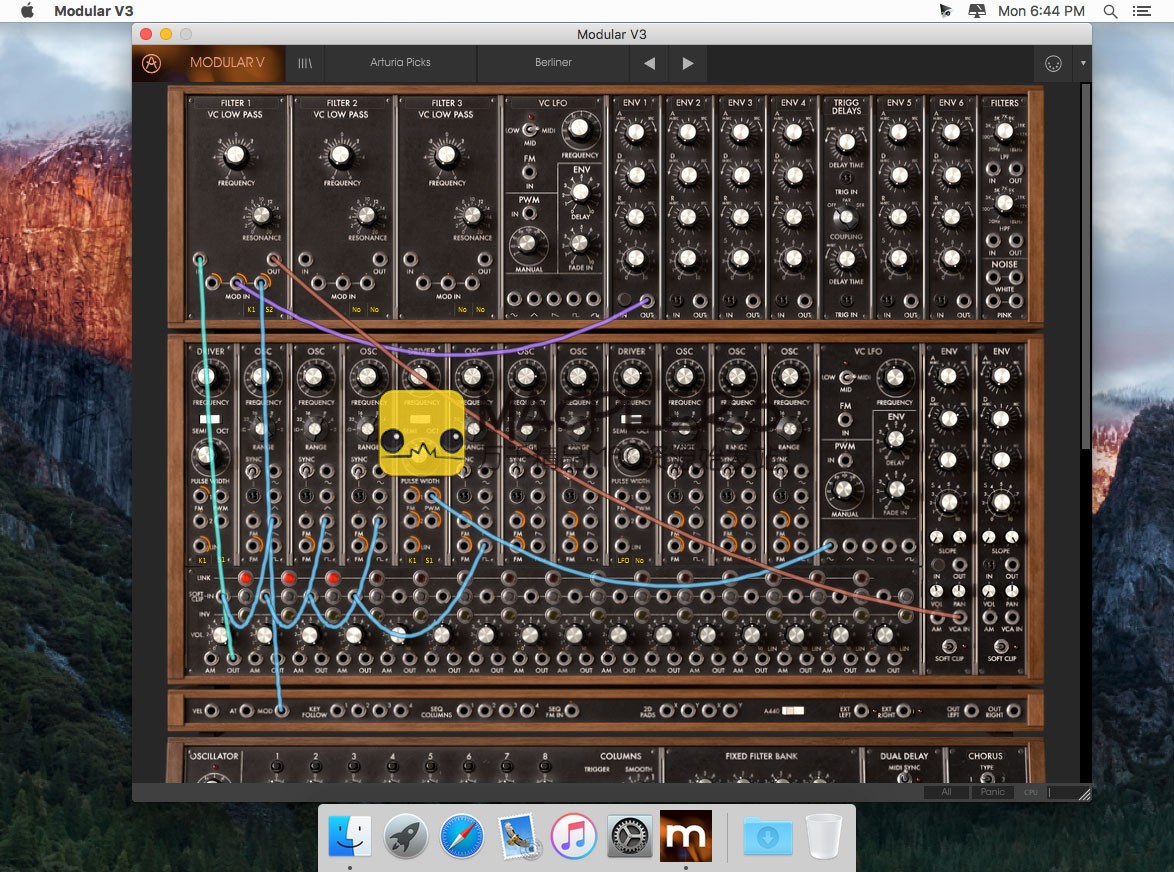
Task: Open the preset browser library icon
Action: pos(305,63)
